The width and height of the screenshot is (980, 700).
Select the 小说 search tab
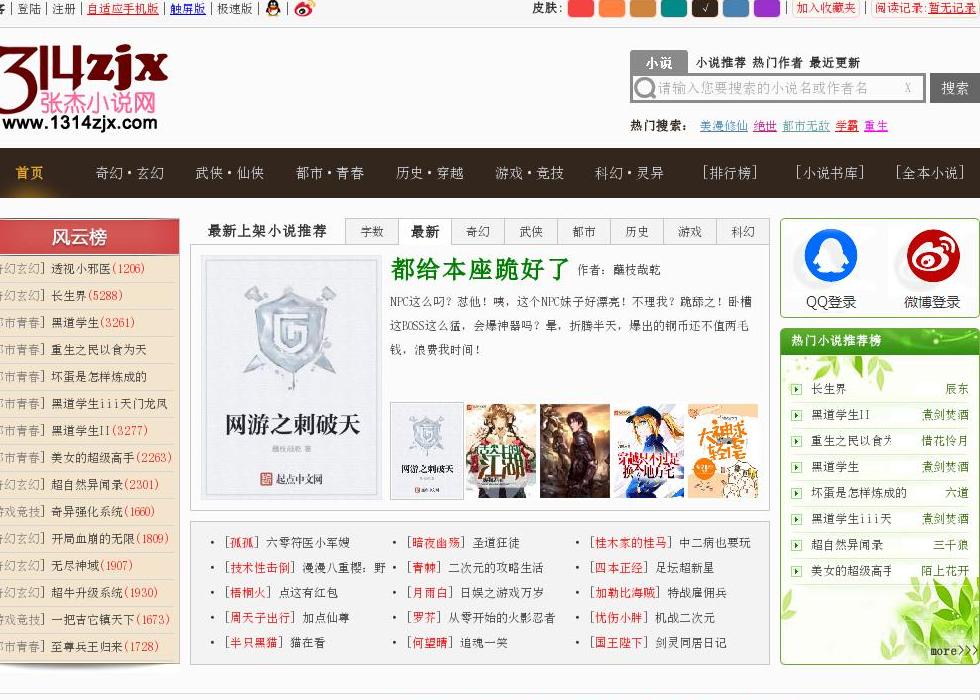tap(659, 62)
